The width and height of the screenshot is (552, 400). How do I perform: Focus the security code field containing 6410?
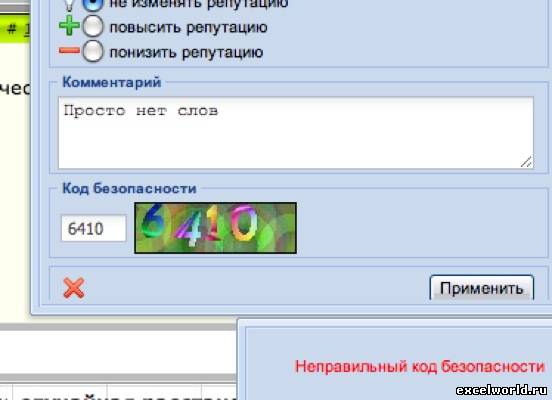94,229
